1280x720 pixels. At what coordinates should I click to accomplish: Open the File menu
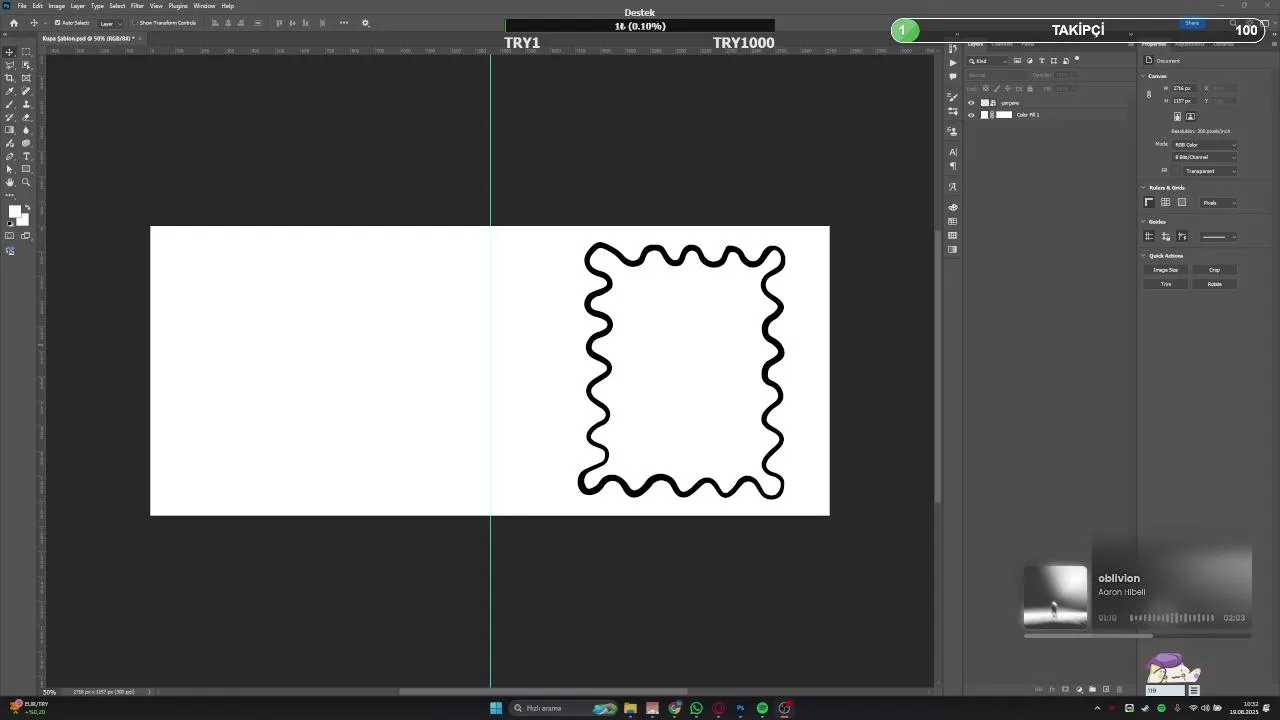click(x=22, y=6)
